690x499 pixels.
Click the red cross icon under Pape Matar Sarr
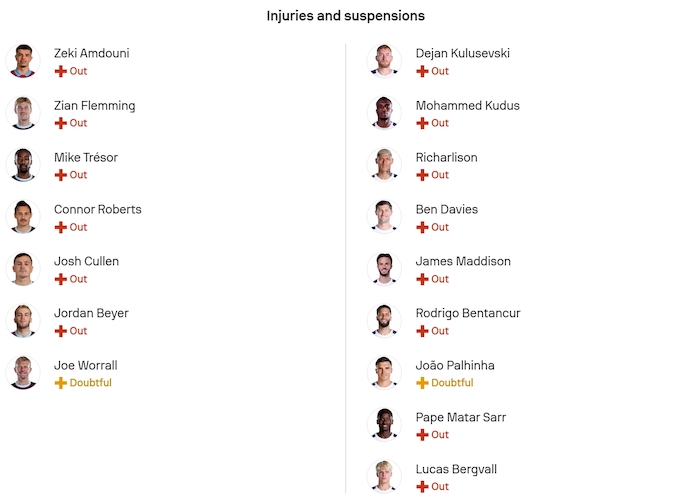coord(422,435)
